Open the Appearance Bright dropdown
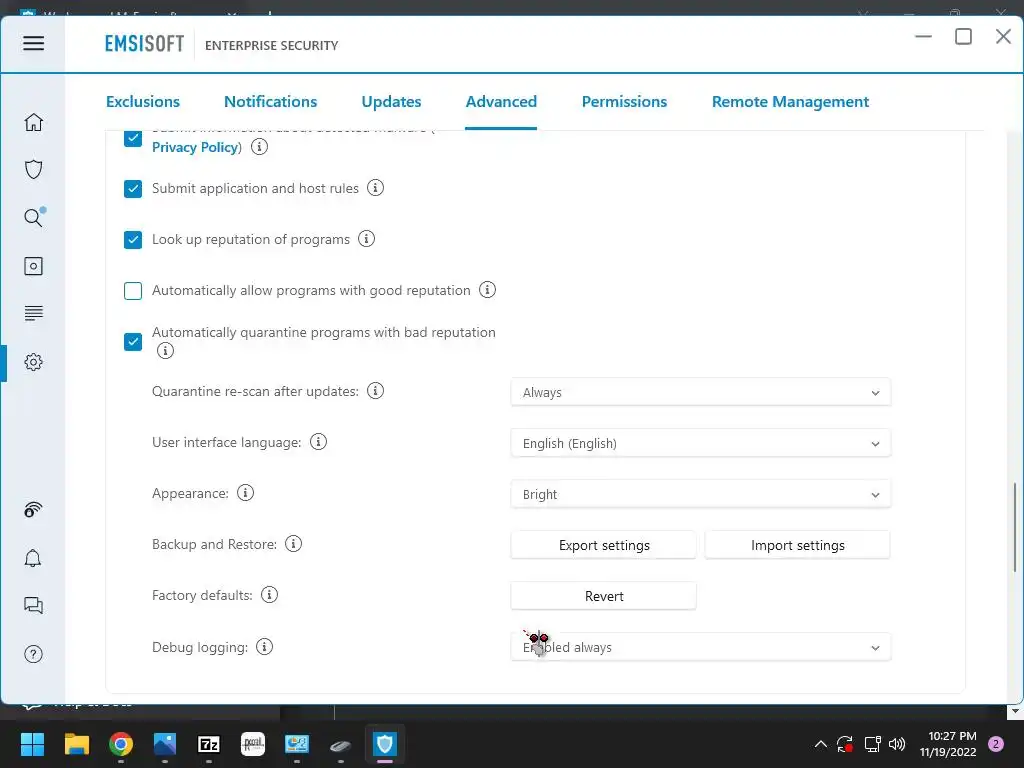 coord(701,494)
